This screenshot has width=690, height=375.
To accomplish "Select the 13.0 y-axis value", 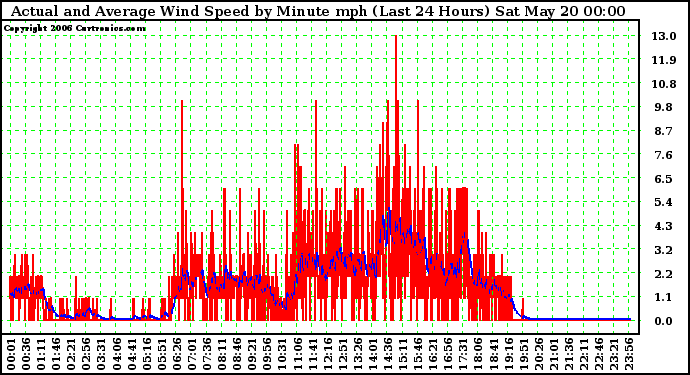I will click(664, 36).
